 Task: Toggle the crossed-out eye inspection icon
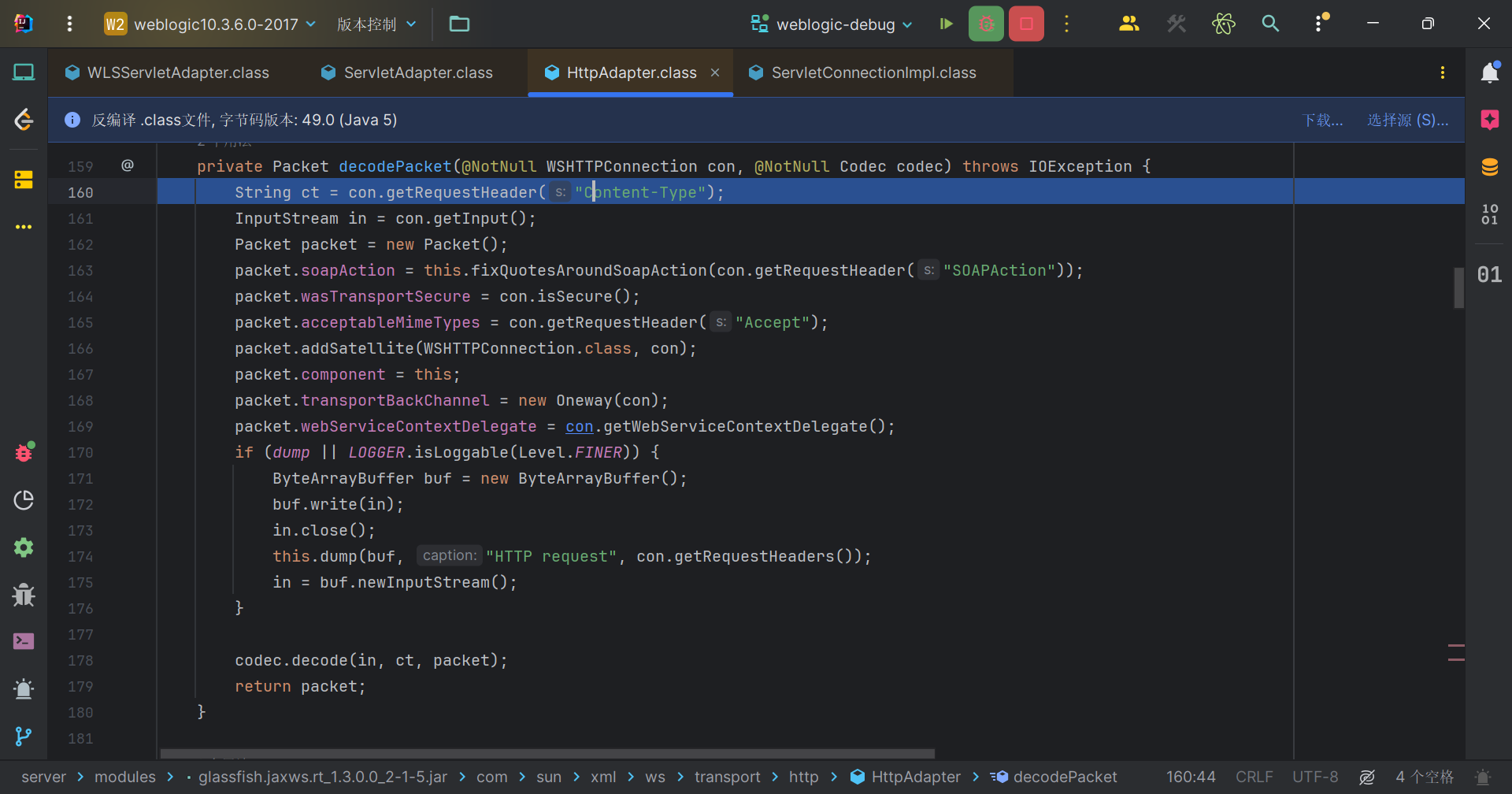(1367, 777)
